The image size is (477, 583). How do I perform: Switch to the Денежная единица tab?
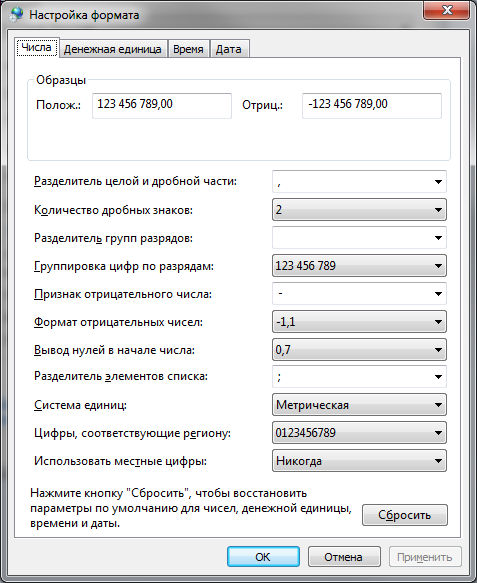(113, 49)
